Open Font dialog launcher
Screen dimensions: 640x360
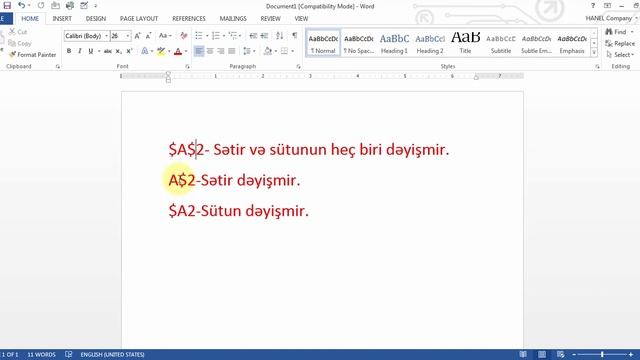click(x=187, y=66)
